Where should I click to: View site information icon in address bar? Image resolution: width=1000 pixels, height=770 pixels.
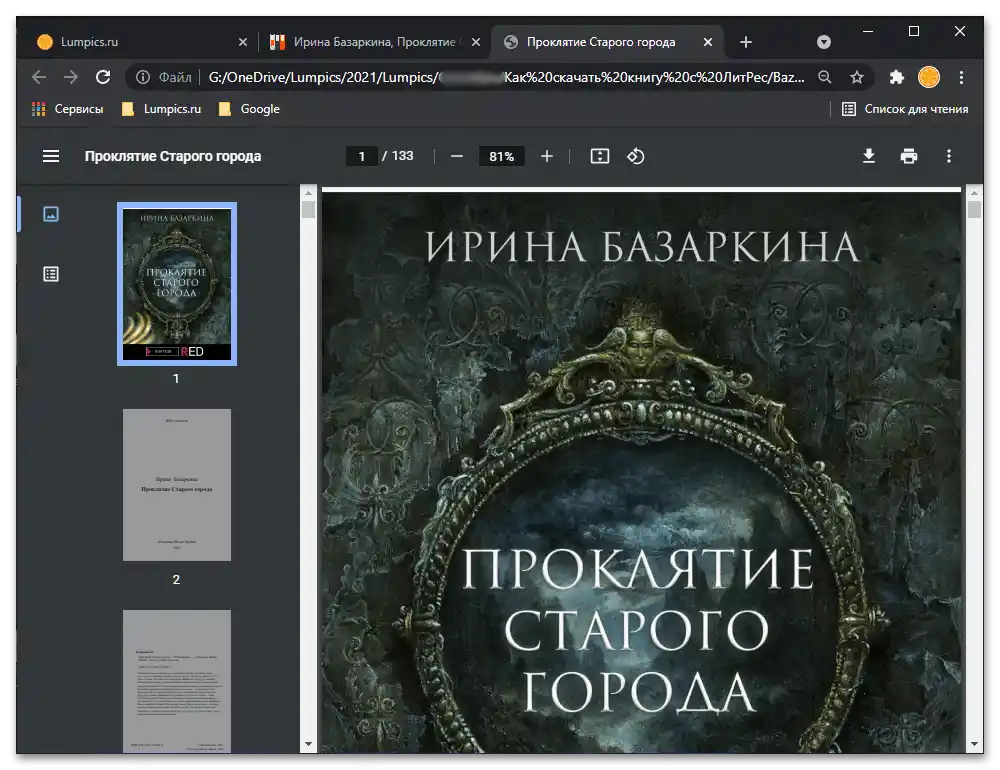coord(143,77)
